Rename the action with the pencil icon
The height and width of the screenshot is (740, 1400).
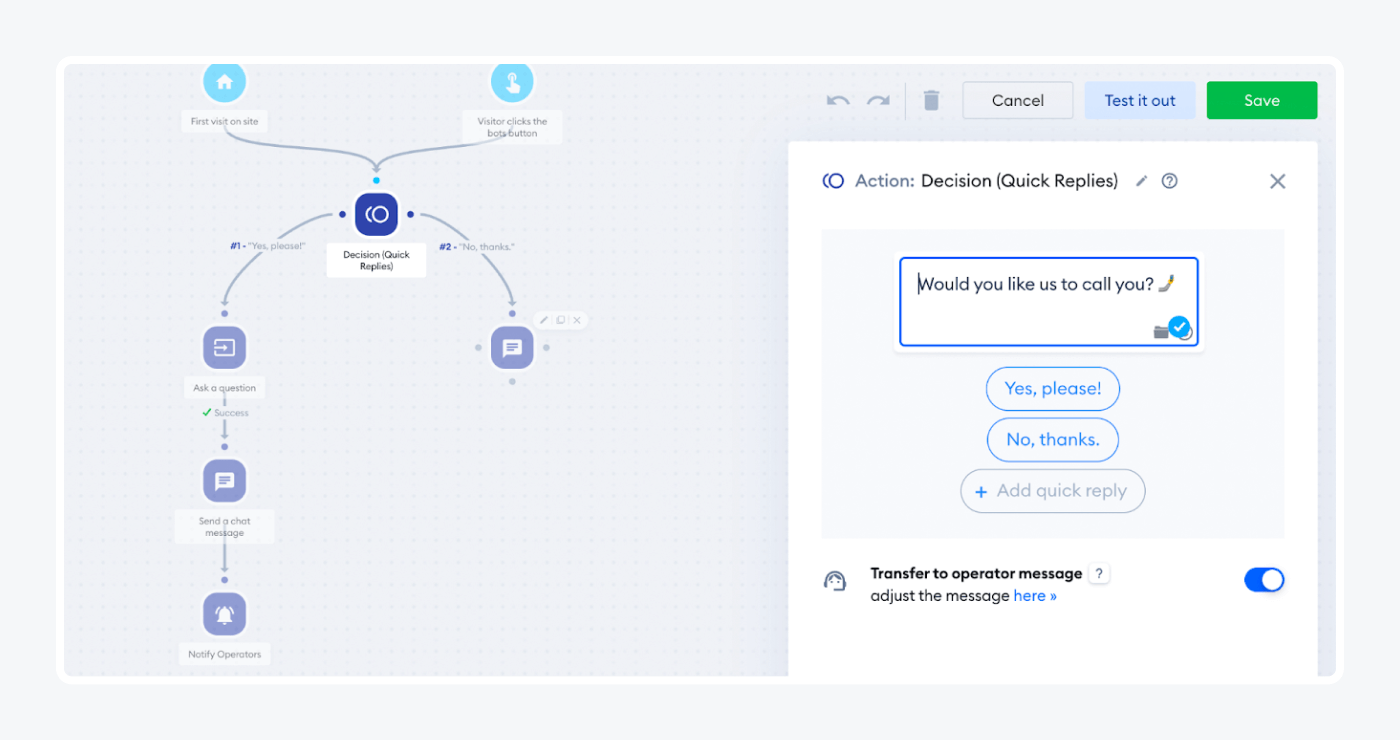pyautogui.click(x=1141, y=181)
